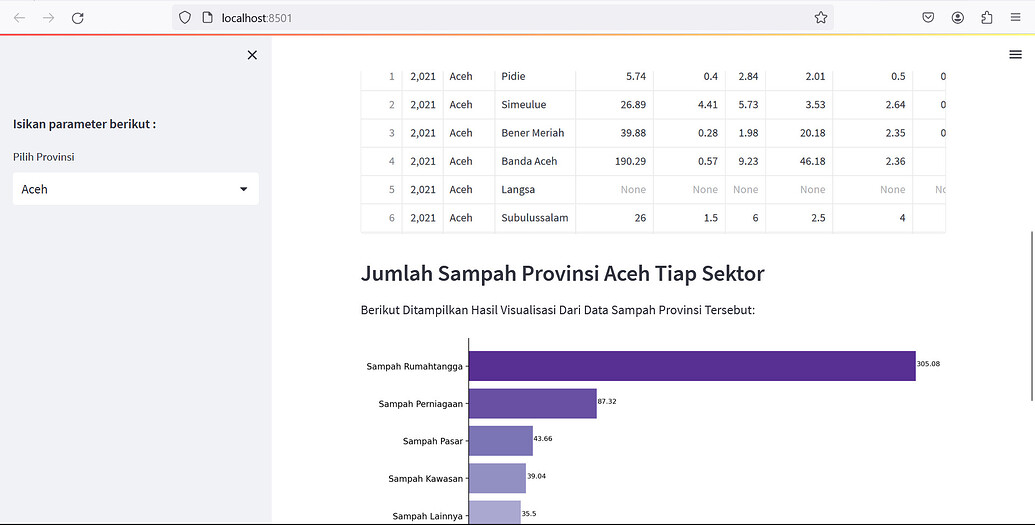Click the shield tracking protection icon
The height and width of the screenshot is (525, 1035).
tap(185, 18)
